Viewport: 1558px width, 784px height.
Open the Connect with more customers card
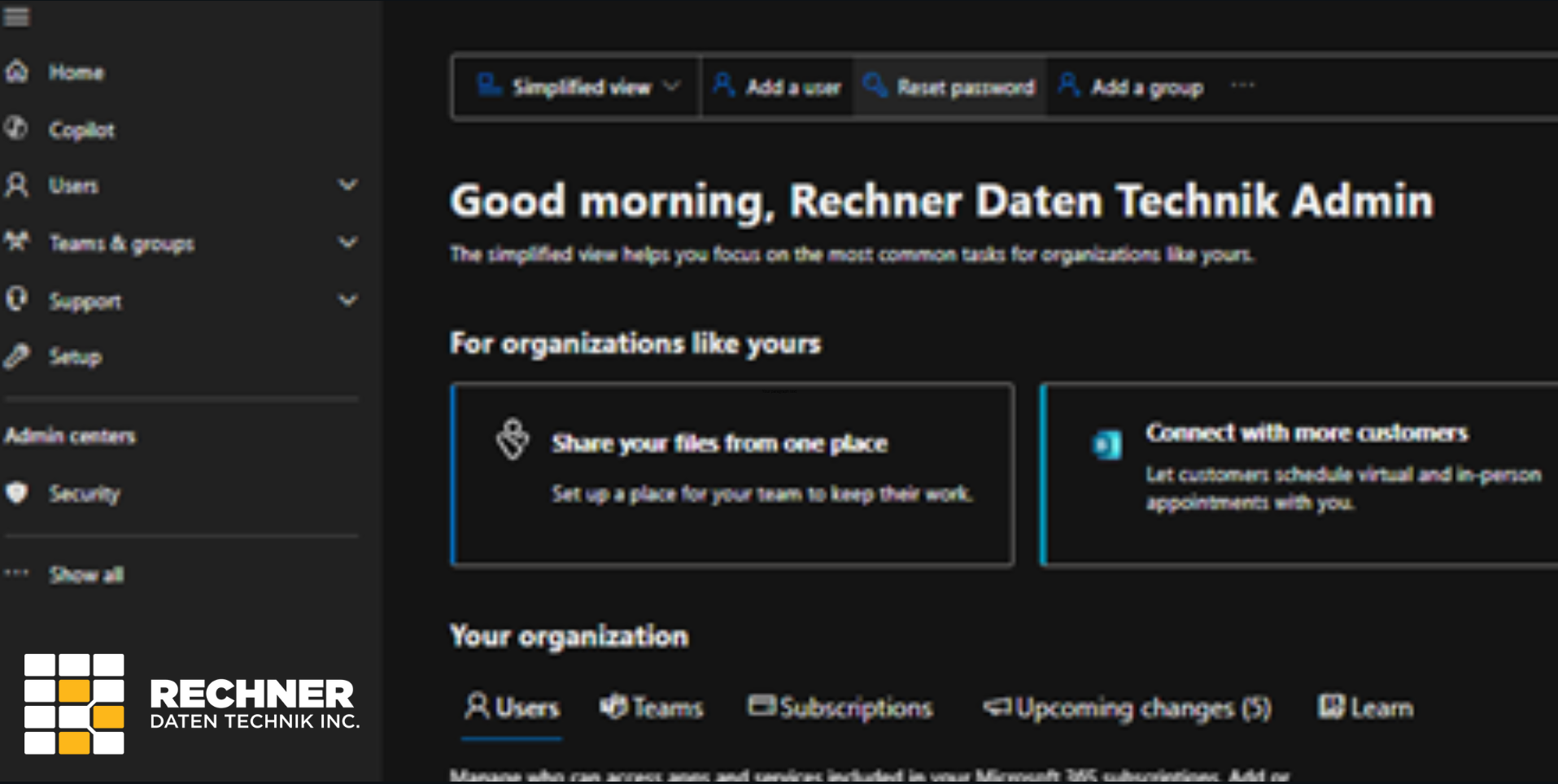1302,474
